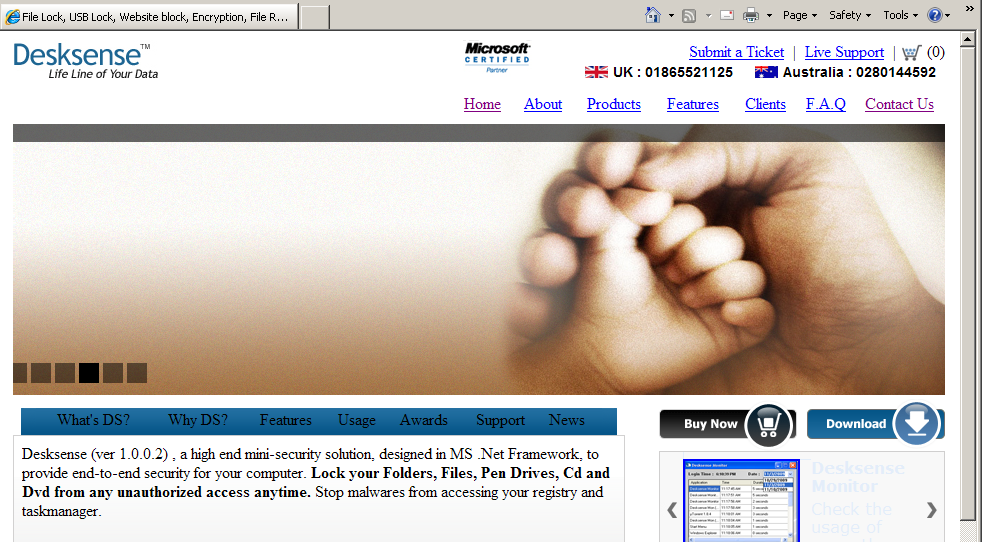
Task: Open the Contact Us link
Action: pyautogui.click(x=899, y=104)
